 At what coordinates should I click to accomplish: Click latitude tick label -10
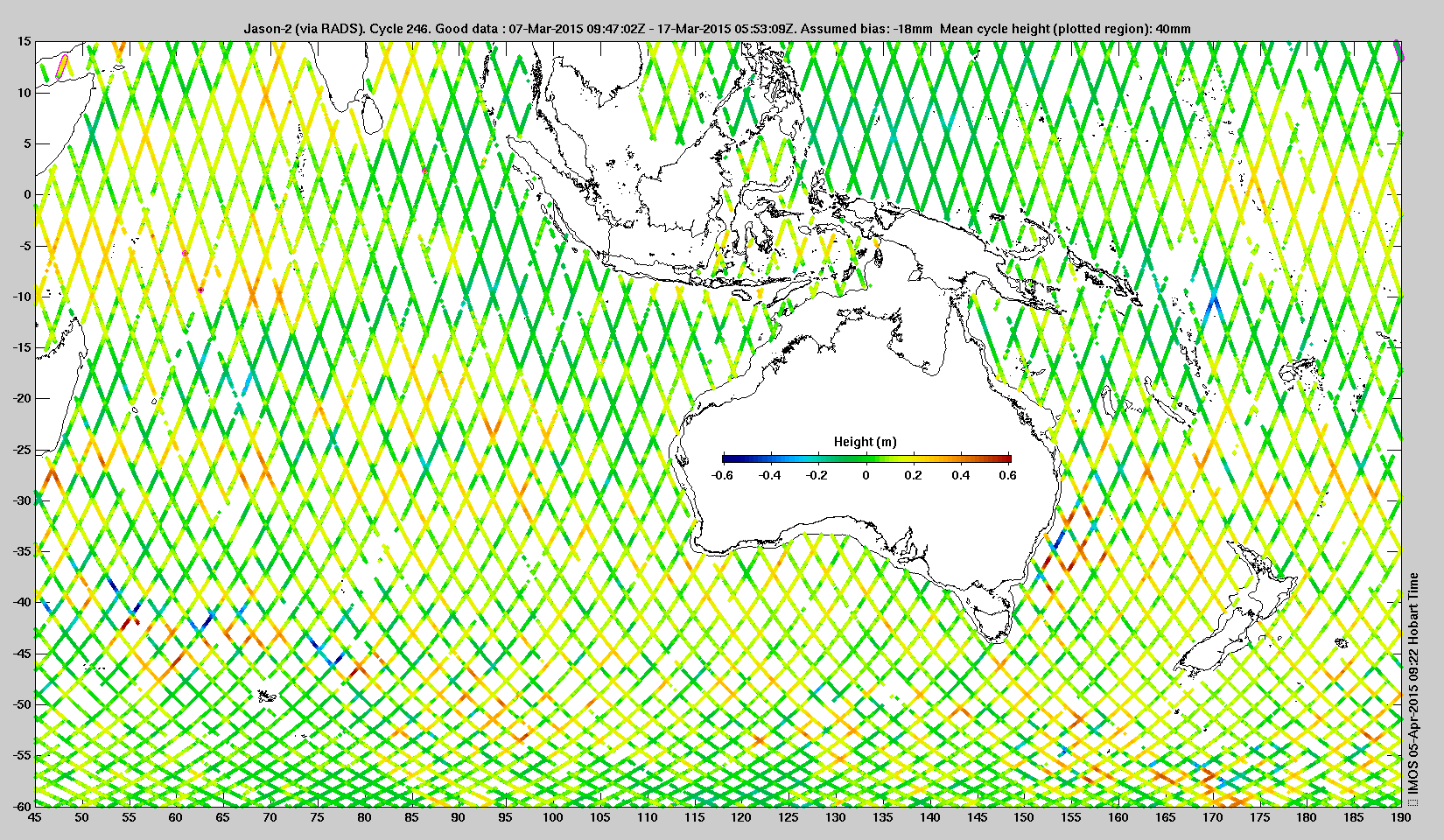[x=22, y=297]
